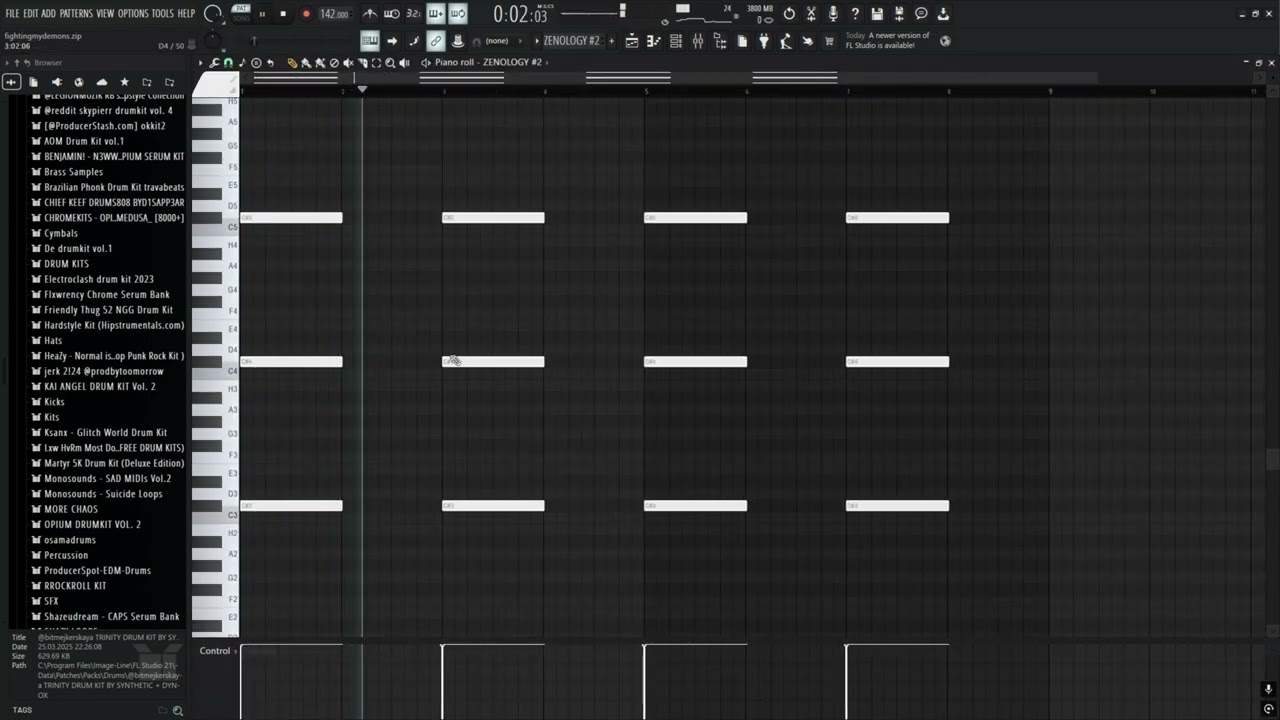Toggle SONG mode

click(241, 19)
